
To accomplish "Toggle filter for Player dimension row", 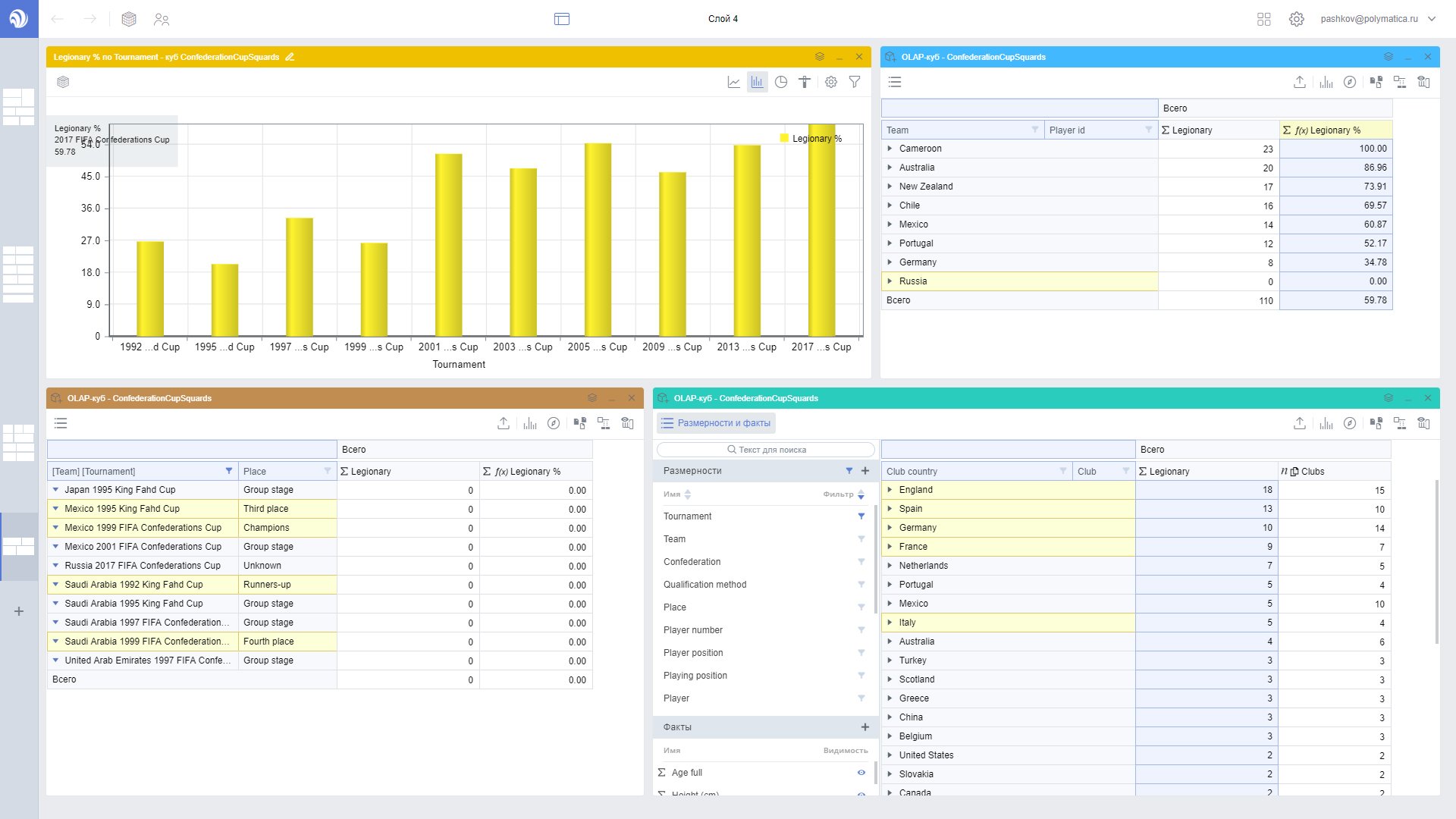I will [x=861, y=698].
